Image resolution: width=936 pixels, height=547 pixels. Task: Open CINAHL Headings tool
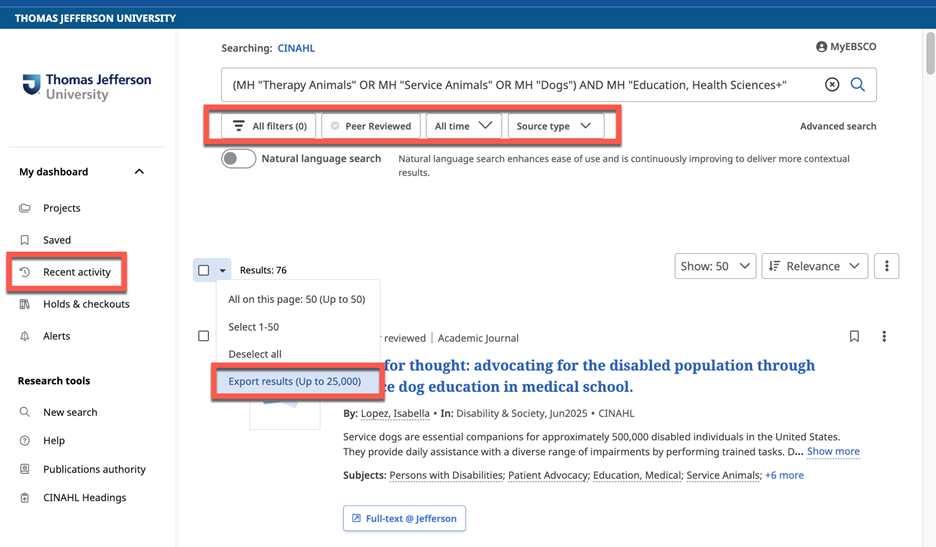(85, 497)
